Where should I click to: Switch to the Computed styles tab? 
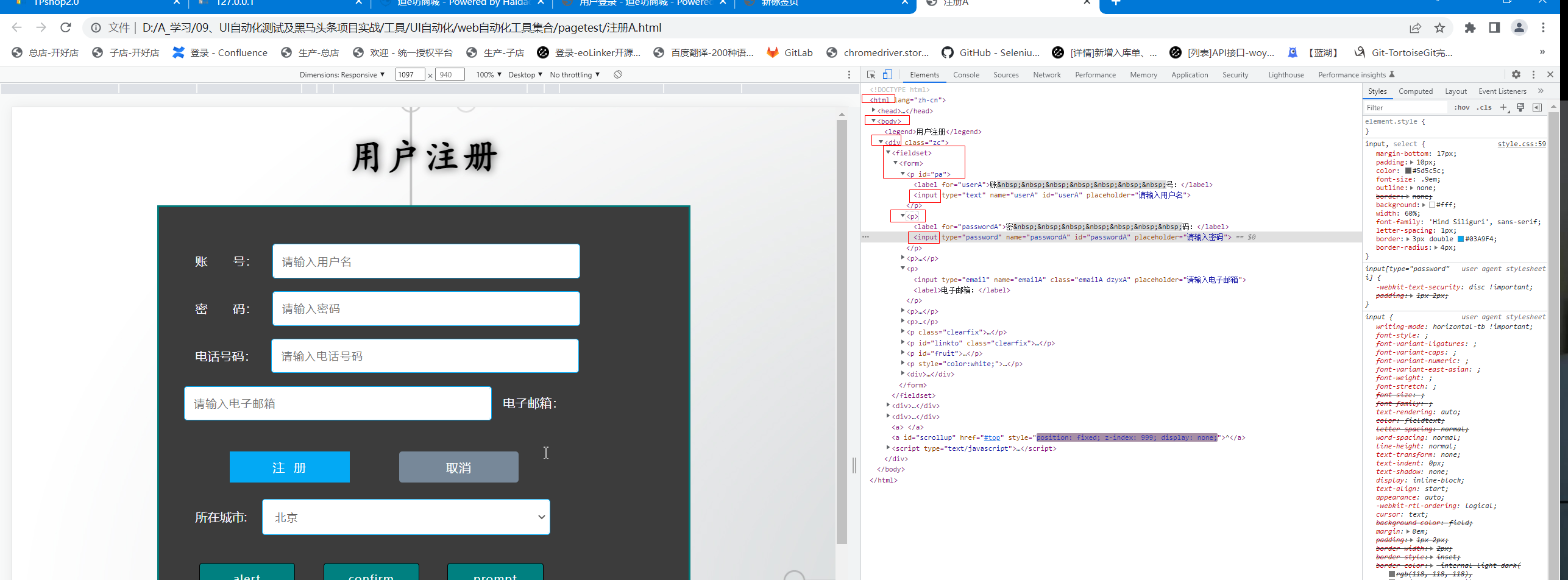click(x=1415, y=91)
